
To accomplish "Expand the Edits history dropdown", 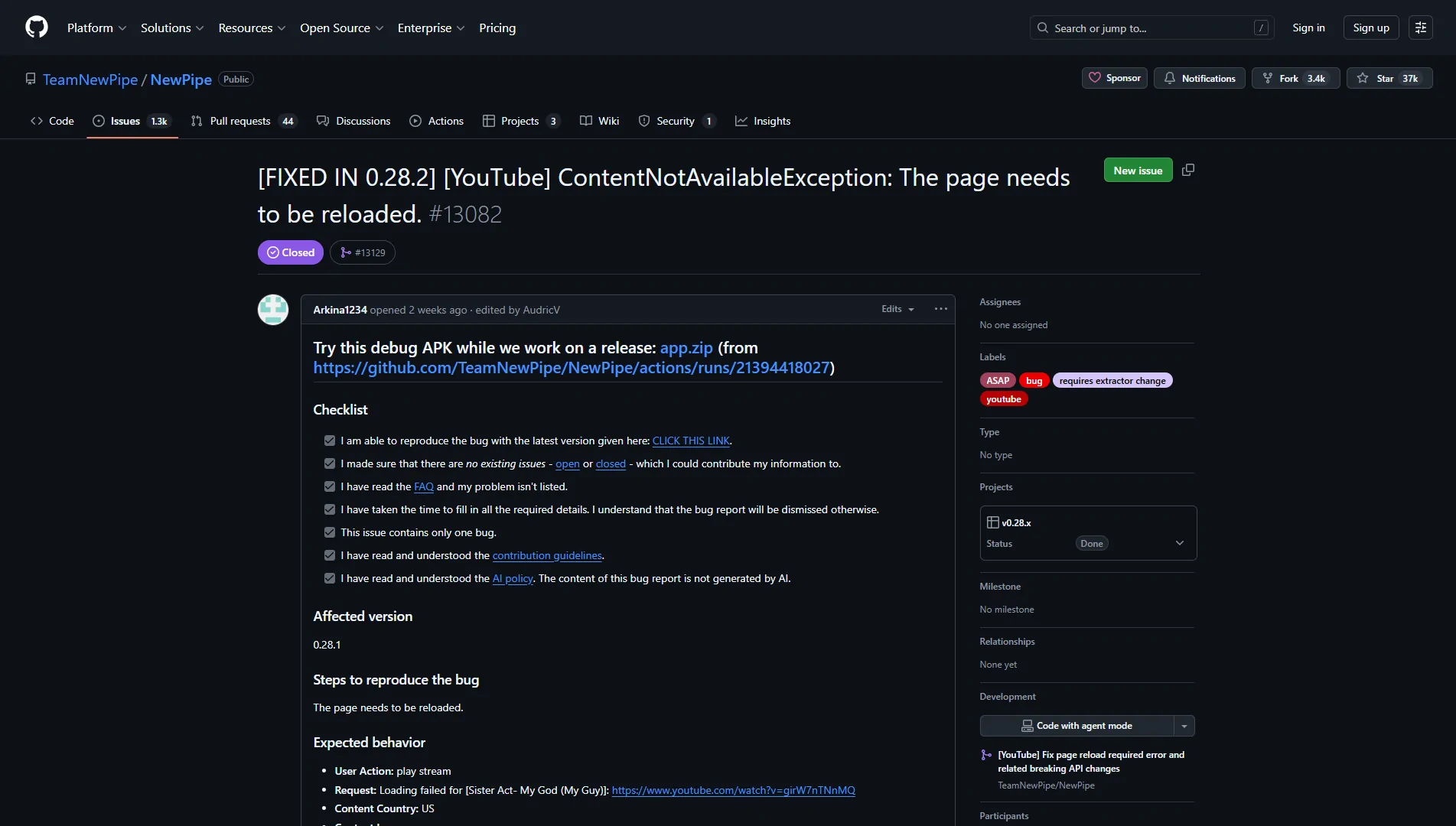I will [x=897, y=309].
